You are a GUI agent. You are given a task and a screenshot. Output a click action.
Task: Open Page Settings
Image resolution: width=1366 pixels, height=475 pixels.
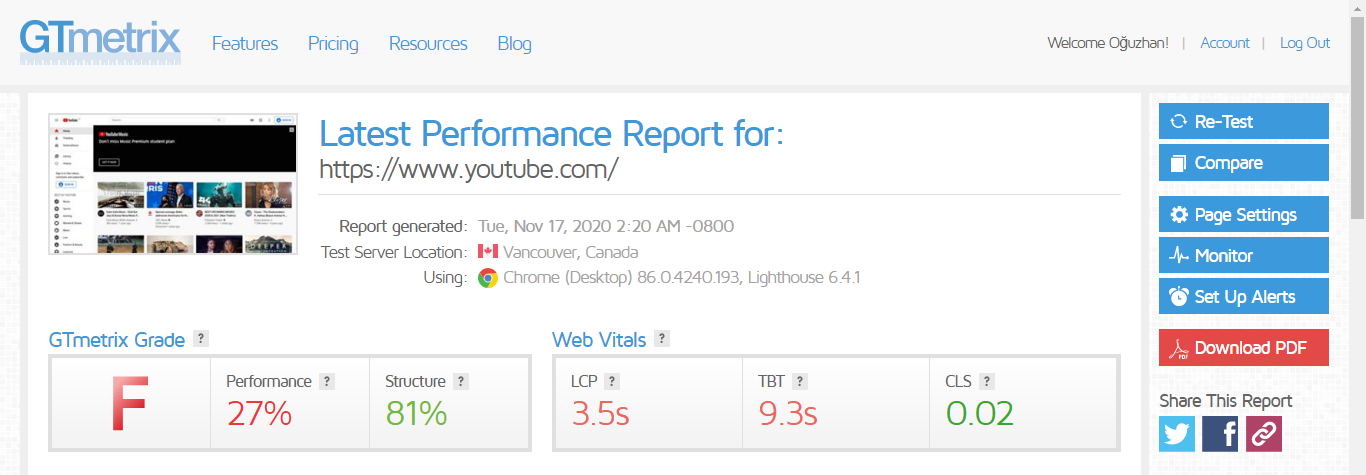[x=1244, y=214]
